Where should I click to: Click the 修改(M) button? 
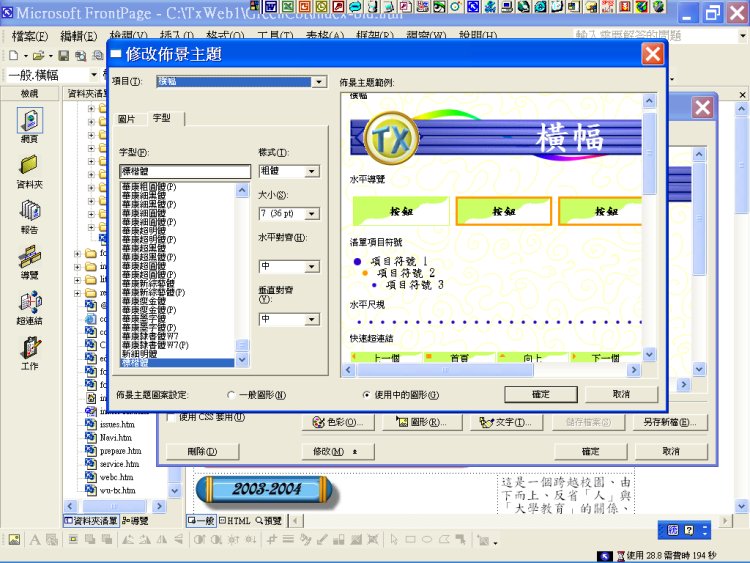(338, 451)
